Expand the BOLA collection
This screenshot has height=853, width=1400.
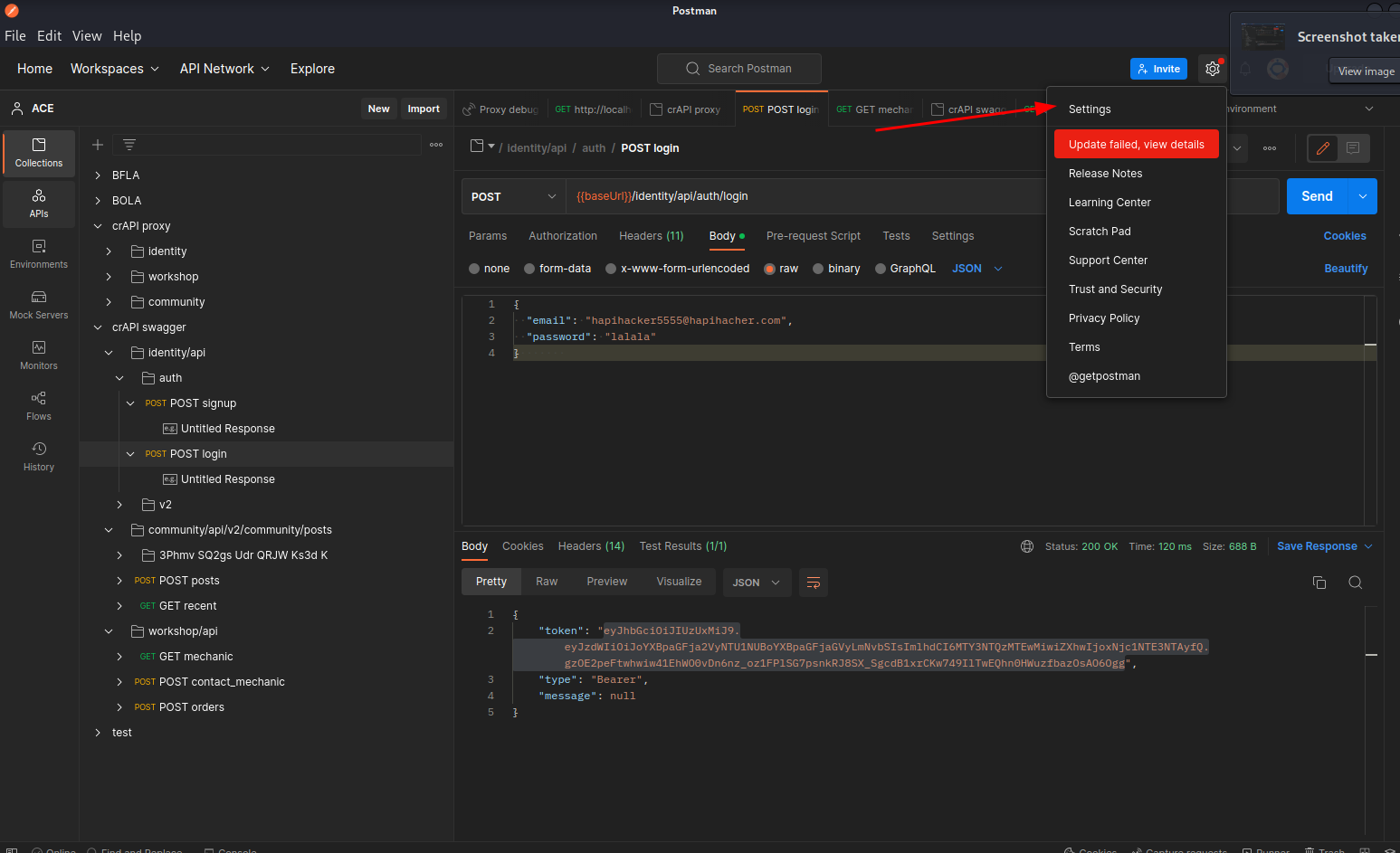click(x=98, y=201)
